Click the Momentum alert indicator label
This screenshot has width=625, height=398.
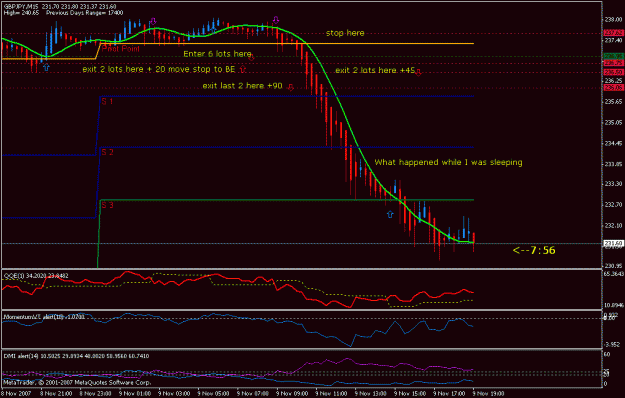point(44,317)
